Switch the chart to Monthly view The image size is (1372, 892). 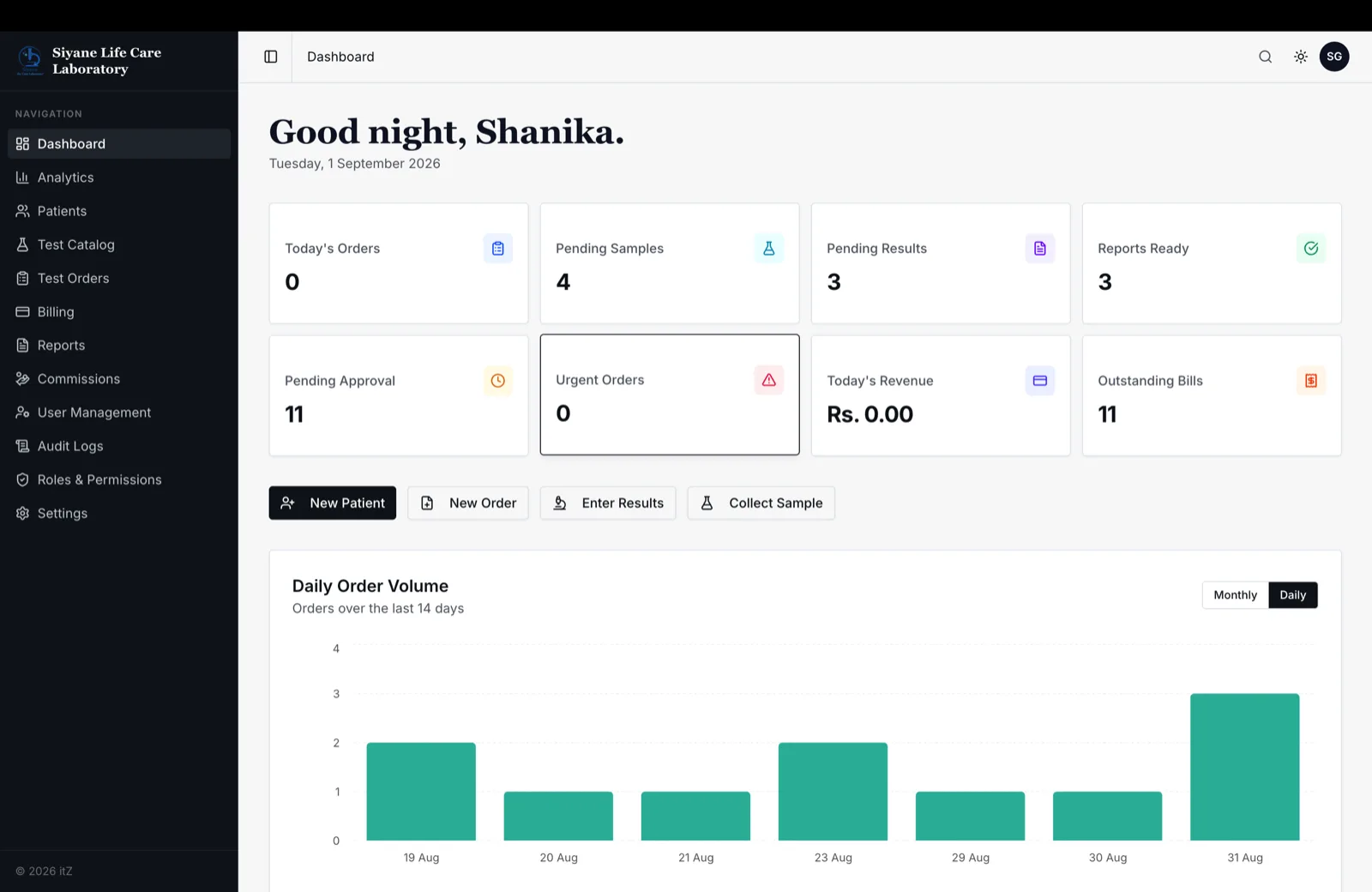[1236, 595]
